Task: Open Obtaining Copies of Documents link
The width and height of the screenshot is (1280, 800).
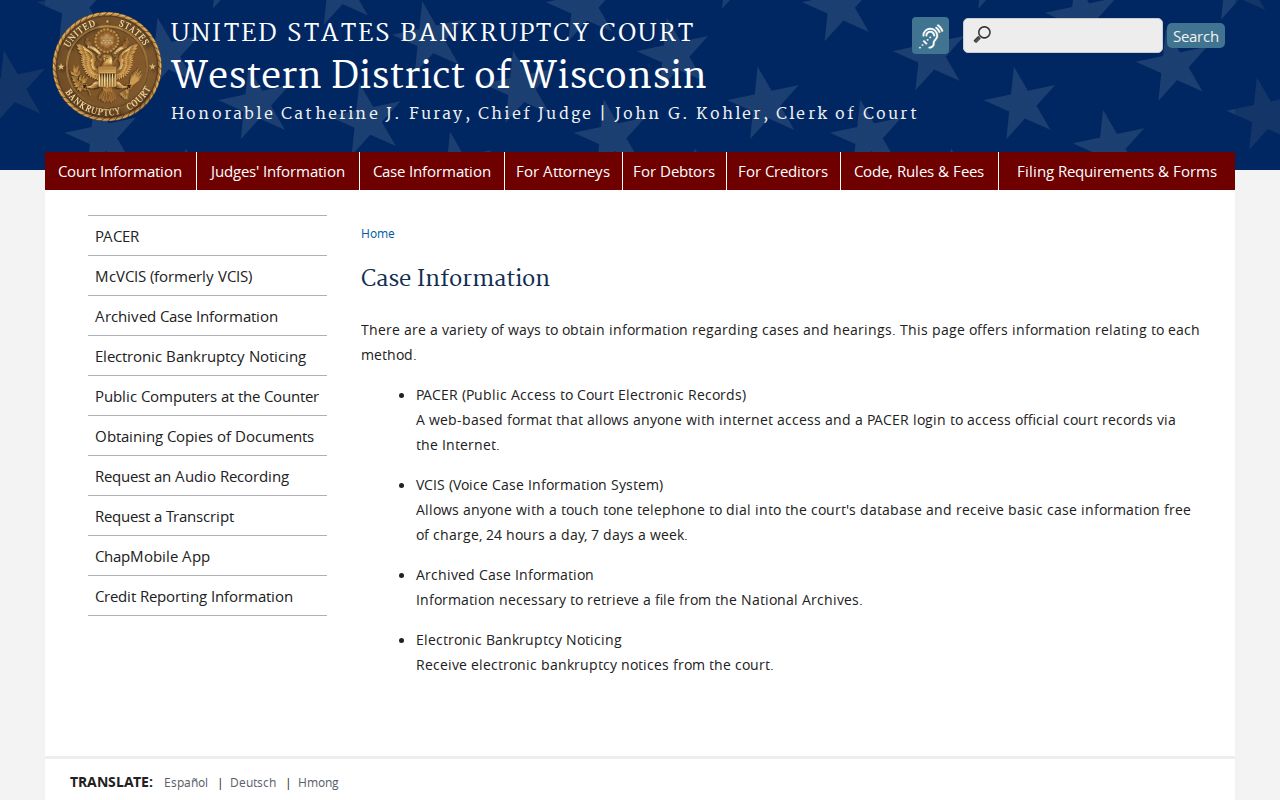Action: click(207, 436)
